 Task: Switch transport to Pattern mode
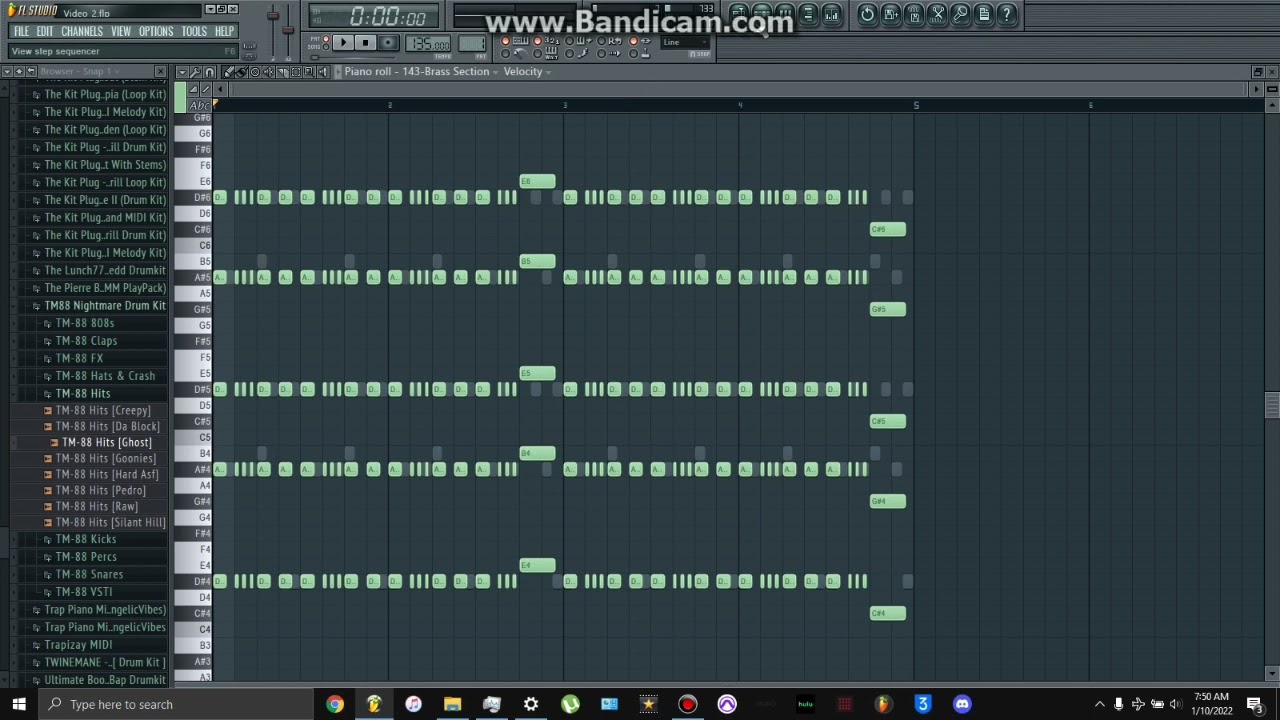[x=326, y=38]
